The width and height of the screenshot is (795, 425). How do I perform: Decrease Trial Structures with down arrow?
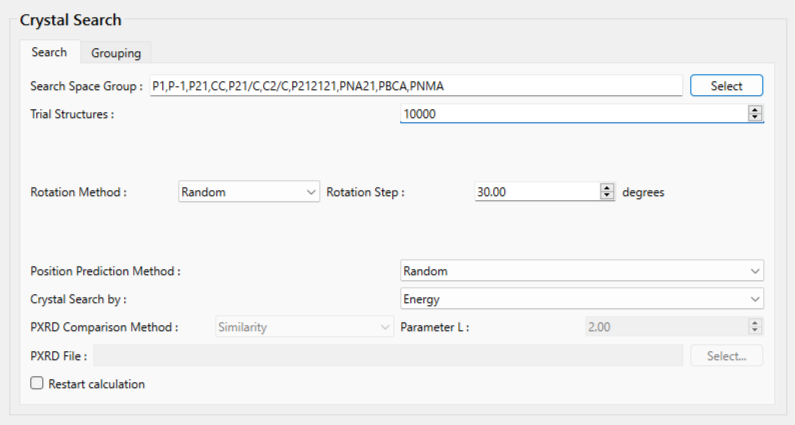(755, 118)
